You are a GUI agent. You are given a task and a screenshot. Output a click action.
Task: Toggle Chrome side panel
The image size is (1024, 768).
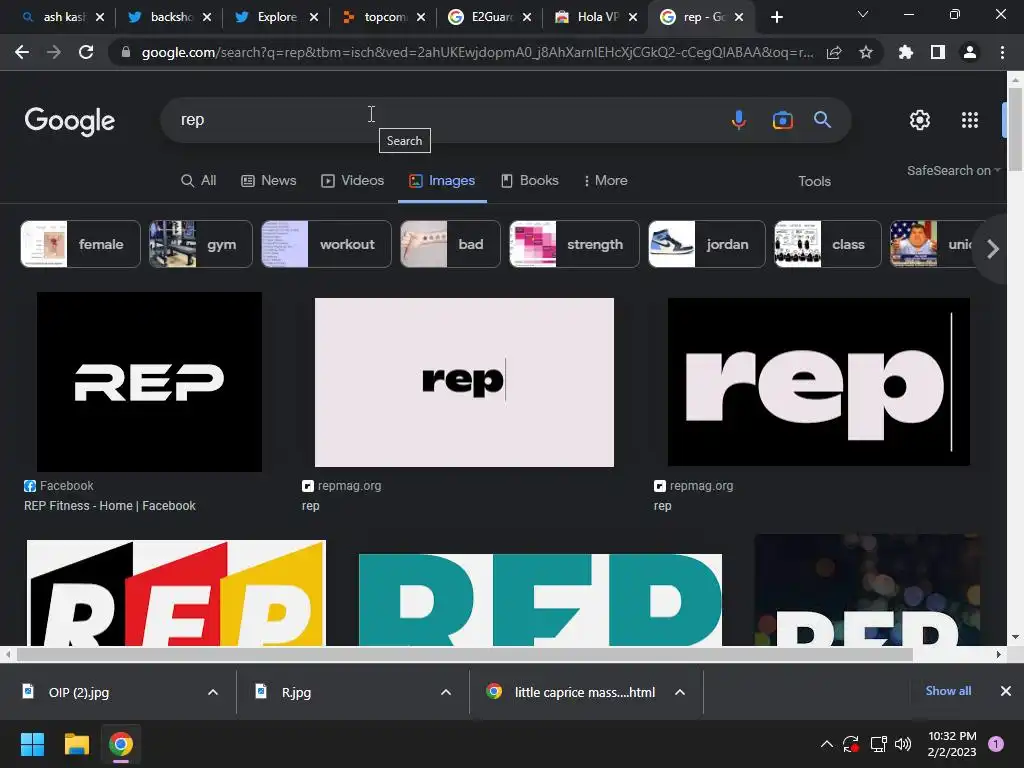click(938, 52)
